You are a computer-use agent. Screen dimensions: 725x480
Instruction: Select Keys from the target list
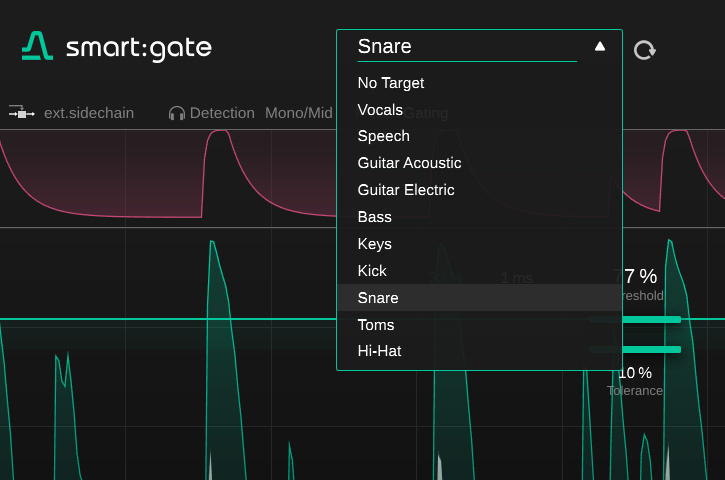(375, 244)
